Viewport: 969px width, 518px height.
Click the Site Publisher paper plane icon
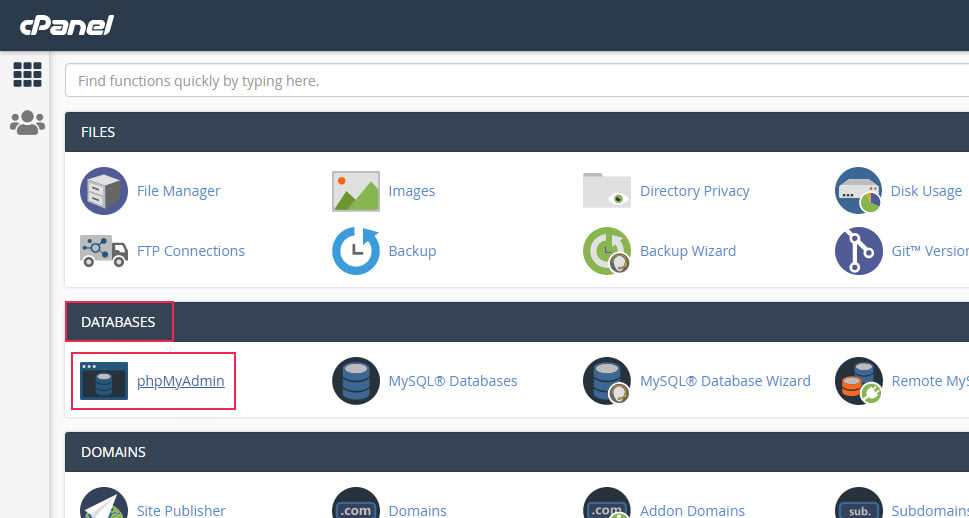(104, 503)
